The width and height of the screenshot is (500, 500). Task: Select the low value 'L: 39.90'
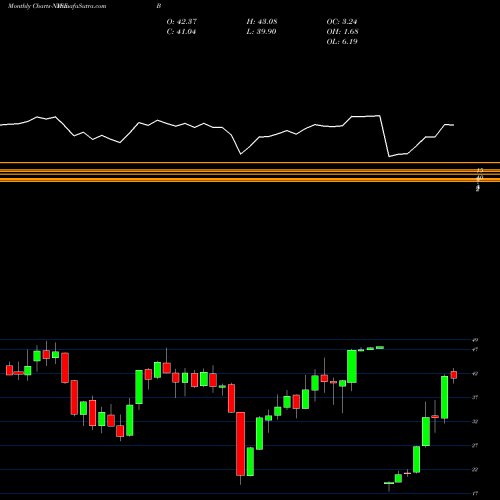point(261,32)
